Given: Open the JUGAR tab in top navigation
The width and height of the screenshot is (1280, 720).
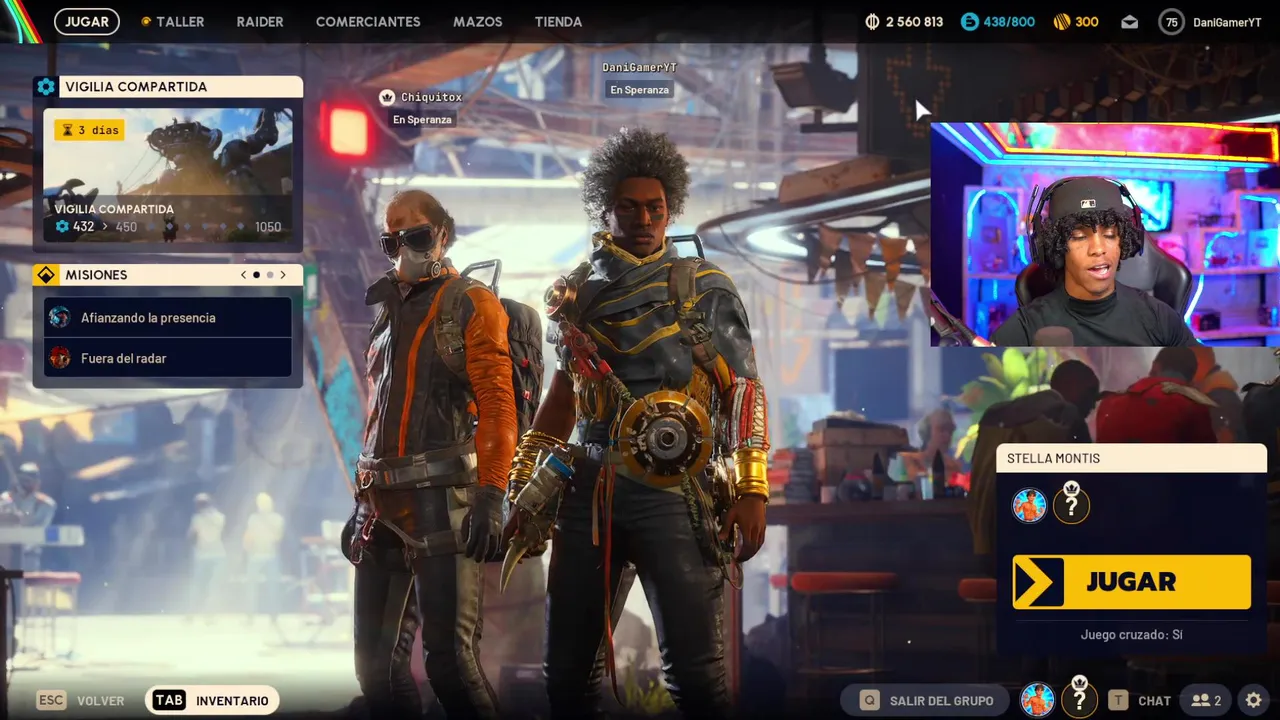Looking at the screenshot, I should [x=87, y=21].
